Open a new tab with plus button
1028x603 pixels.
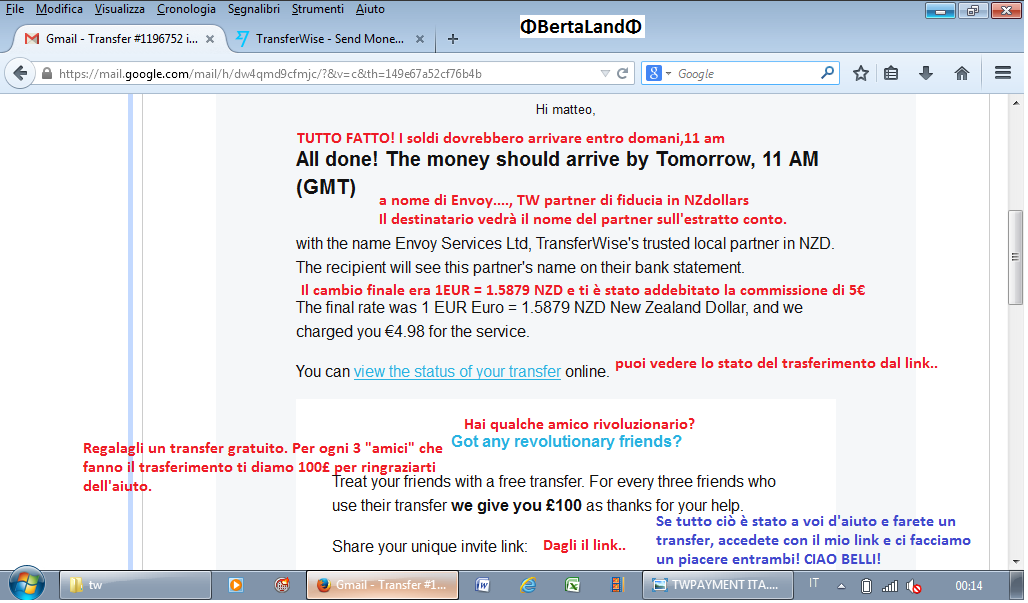pyautogui.click(x=452, y=39)
